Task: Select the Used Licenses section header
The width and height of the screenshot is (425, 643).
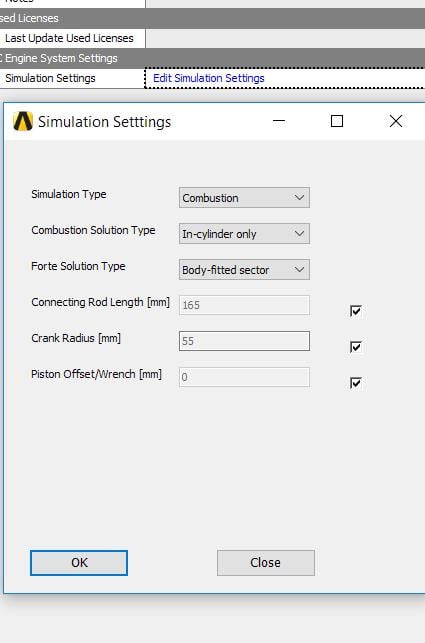Action: 212,18
